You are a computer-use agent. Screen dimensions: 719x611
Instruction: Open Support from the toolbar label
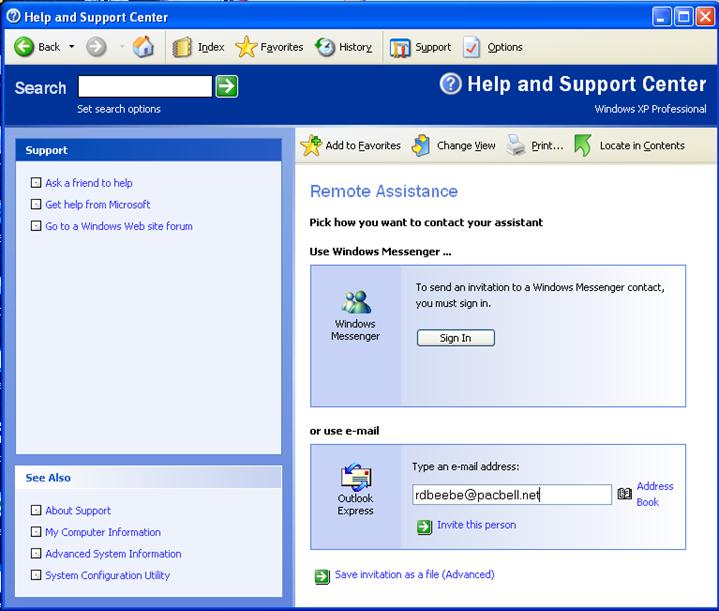click(x=433, y=47)
